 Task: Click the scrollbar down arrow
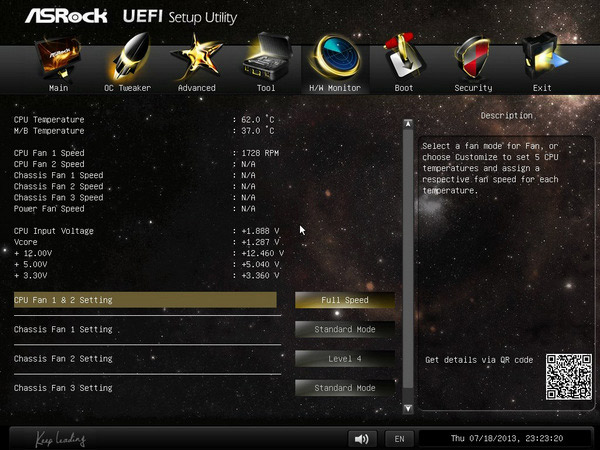click(x=407, y=408)
